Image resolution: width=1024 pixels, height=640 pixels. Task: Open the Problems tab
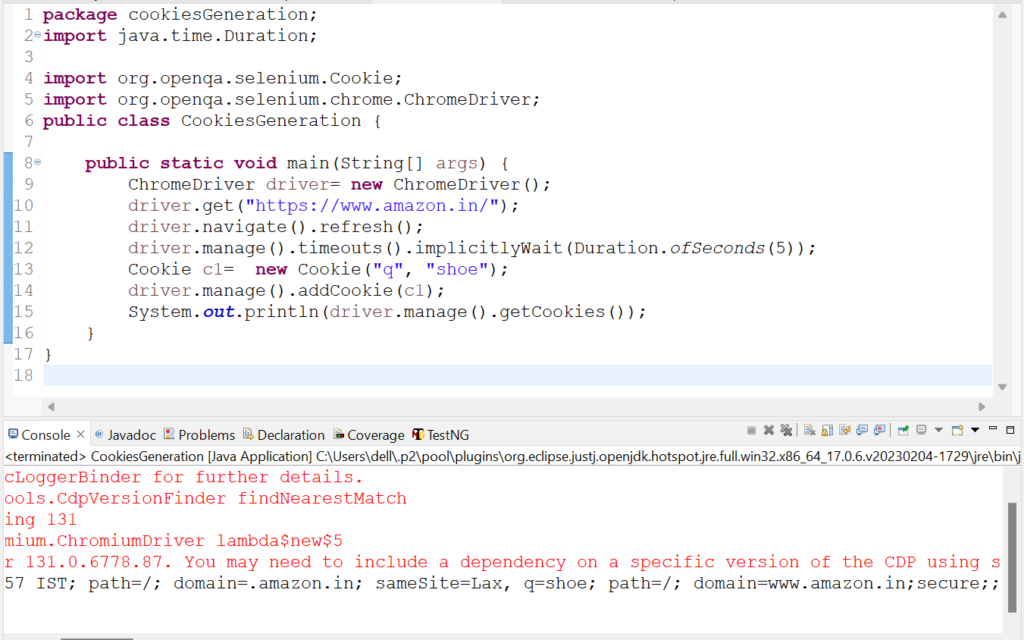pos(199,435)
